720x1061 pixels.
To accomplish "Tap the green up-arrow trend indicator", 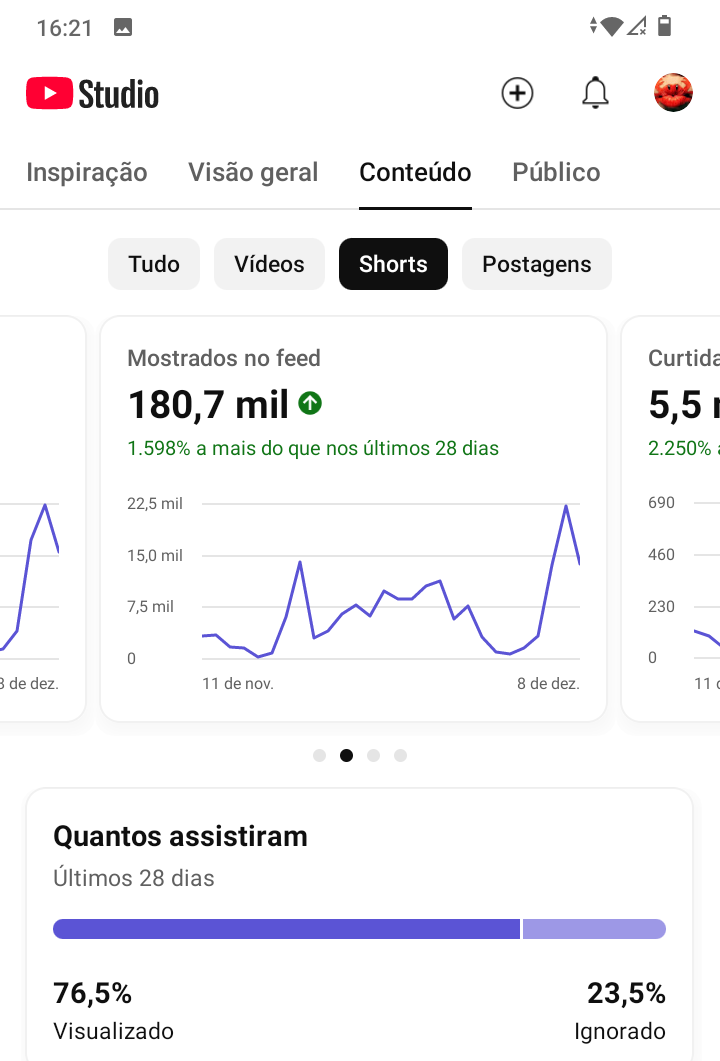I will pyautogui.click(x=310, y=403).
